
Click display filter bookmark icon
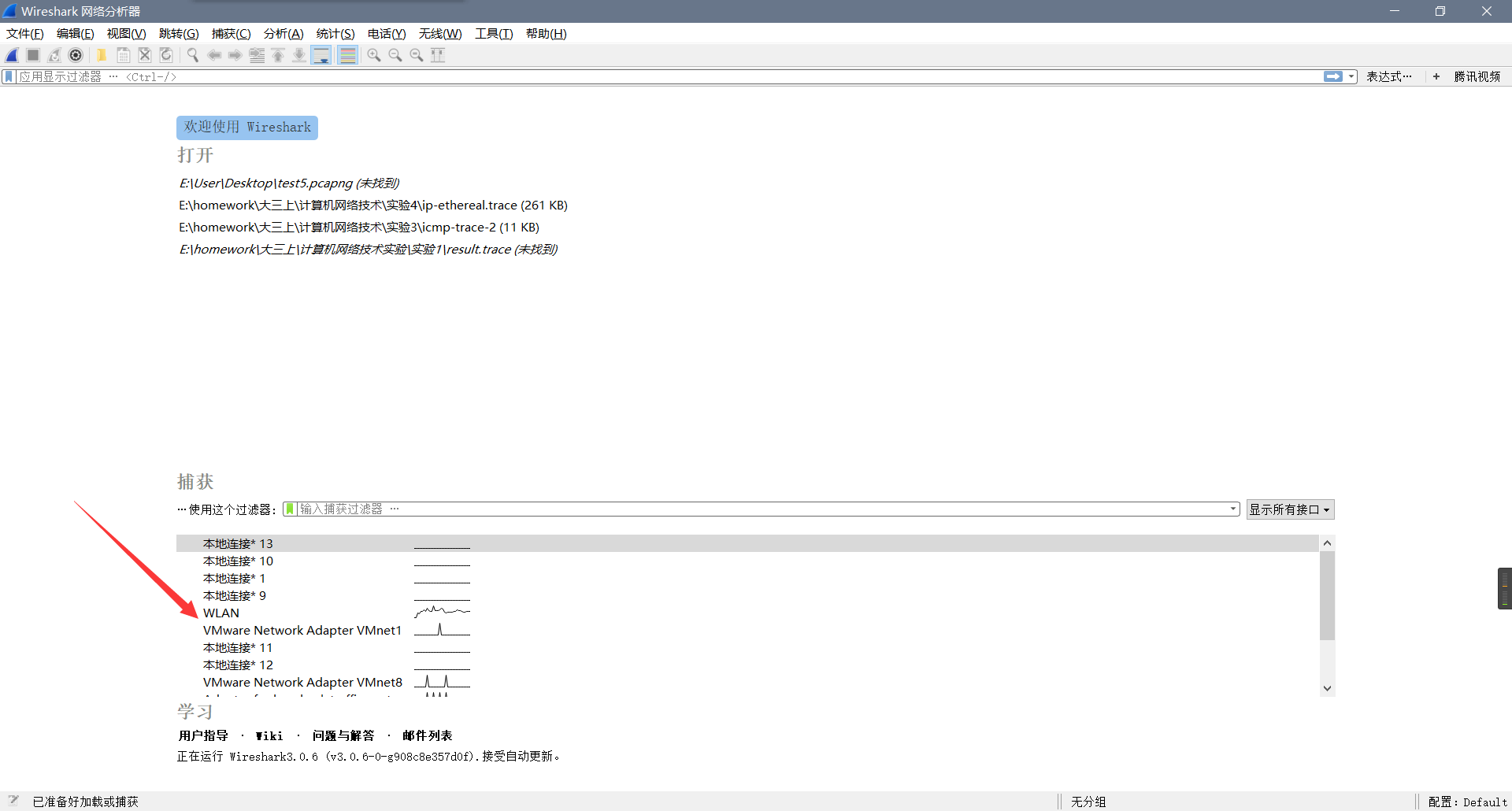(9, 76)
